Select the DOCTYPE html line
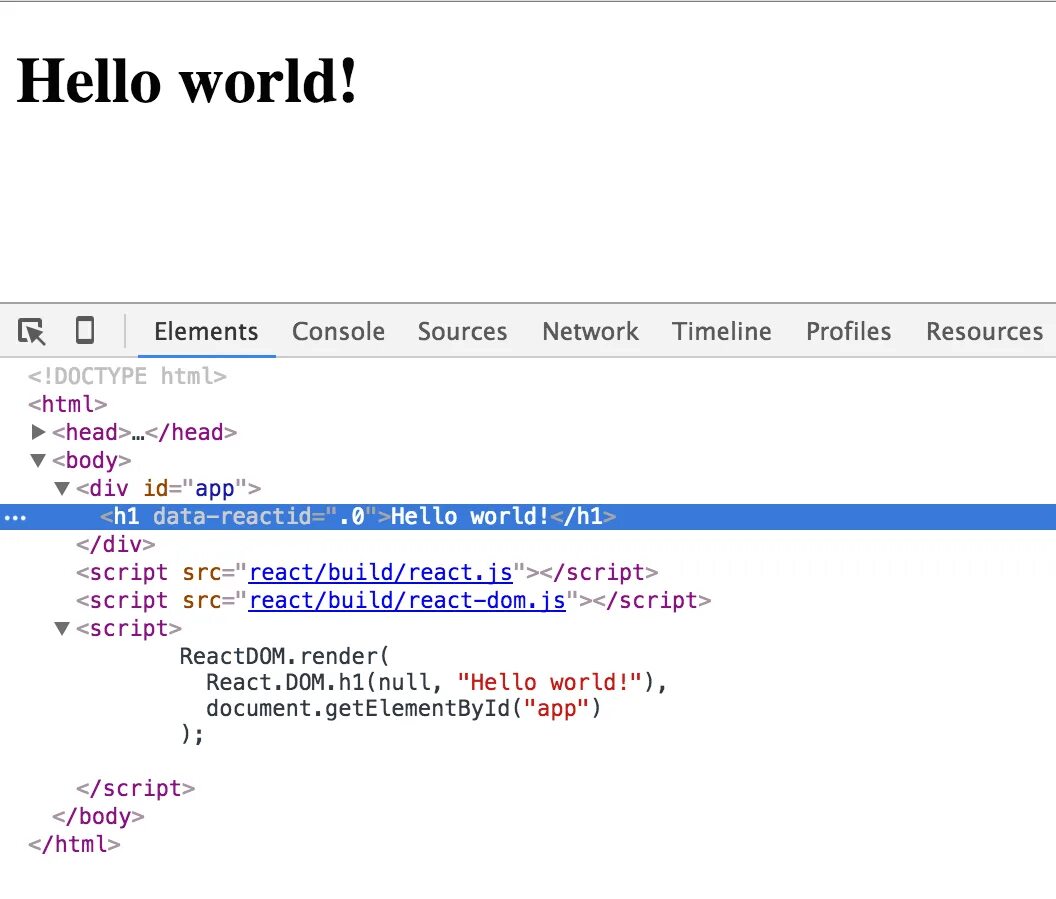 pyautogui.click(x=127, y=376)
